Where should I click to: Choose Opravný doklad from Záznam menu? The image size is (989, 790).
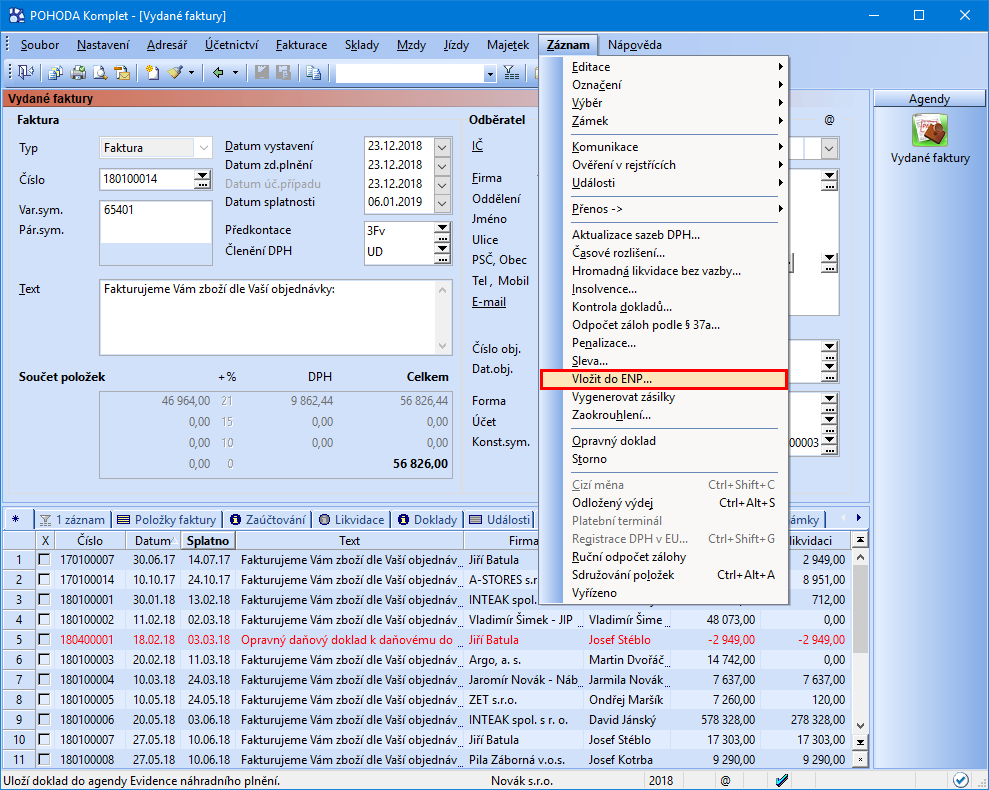pyautogui.click(x=614, y=441)
